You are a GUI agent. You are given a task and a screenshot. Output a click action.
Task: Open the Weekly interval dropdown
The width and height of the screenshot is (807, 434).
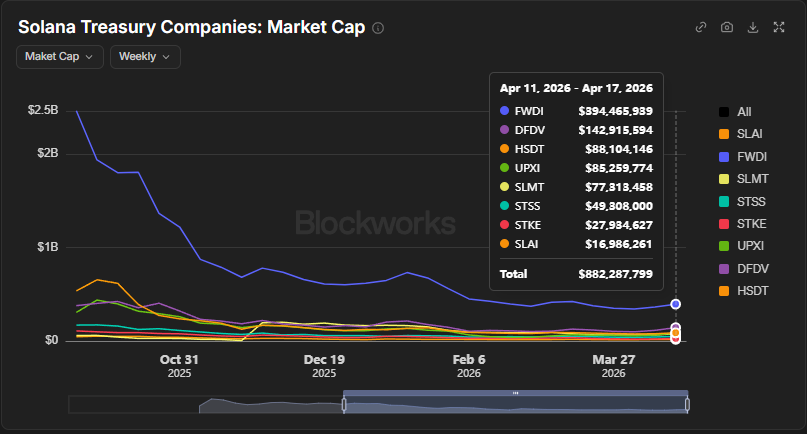[145, 57]
